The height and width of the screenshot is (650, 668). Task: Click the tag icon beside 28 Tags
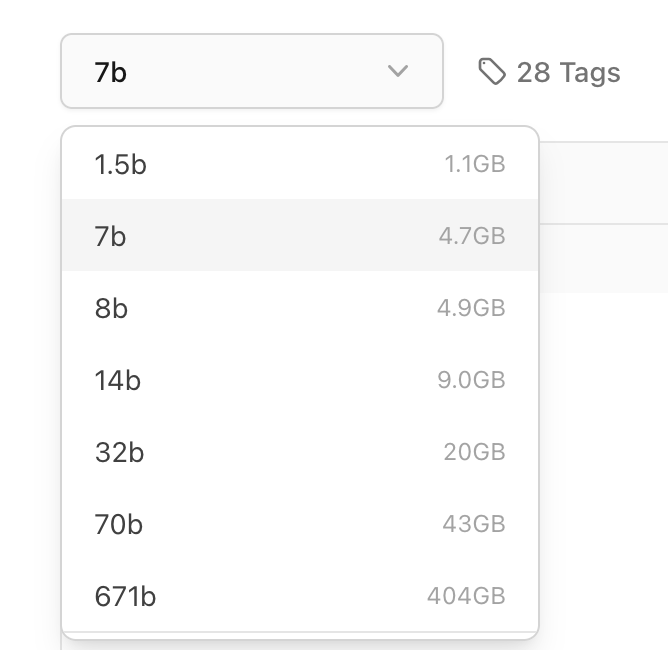pos(492,72)
